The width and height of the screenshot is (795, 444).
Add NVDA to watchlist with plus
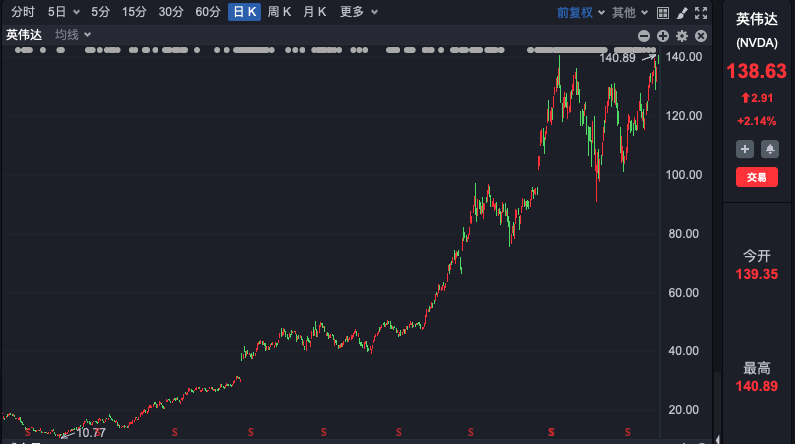coord(745,149)
